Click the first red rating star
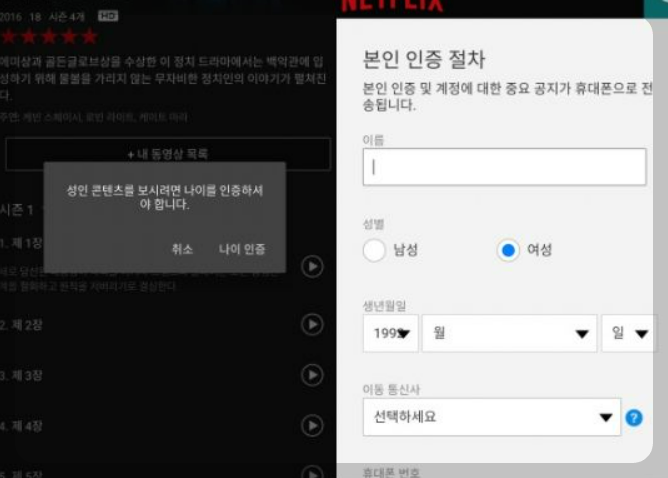Viewport: 668px width, 478px height. 9,37
